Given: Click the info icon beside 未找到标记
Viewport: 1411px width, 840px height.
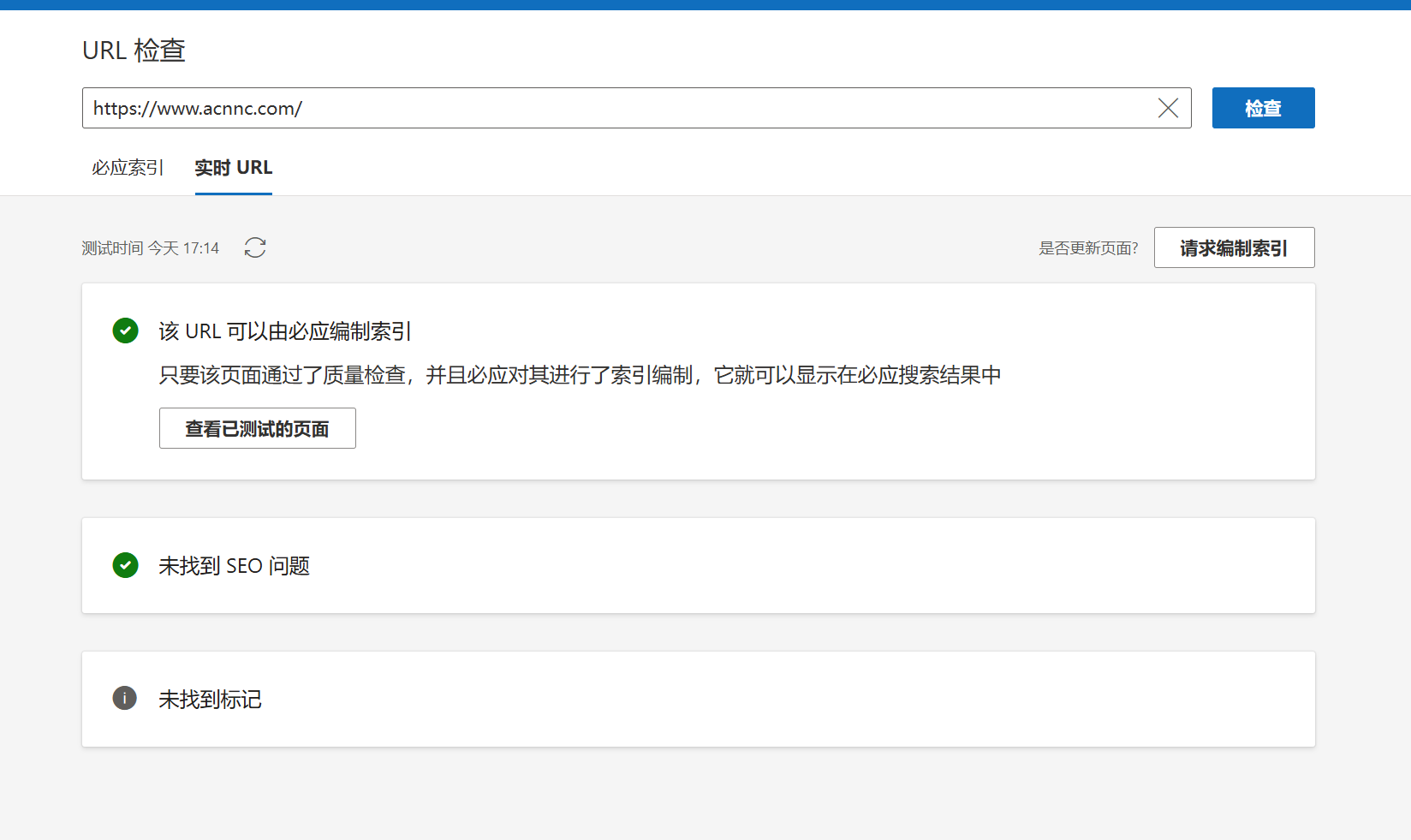Looking at the screenshot, I should coord(125,698).
